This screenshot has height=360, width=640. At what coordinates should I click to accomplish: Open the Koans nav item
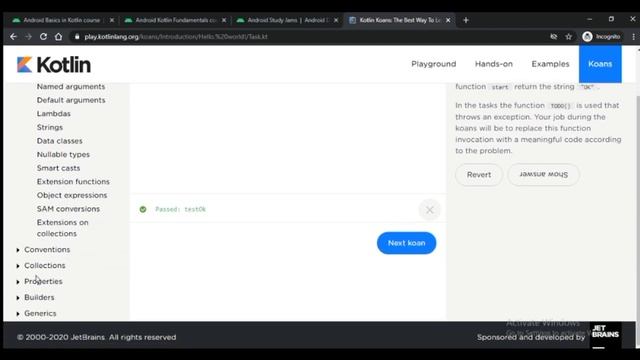coord(600,64)
